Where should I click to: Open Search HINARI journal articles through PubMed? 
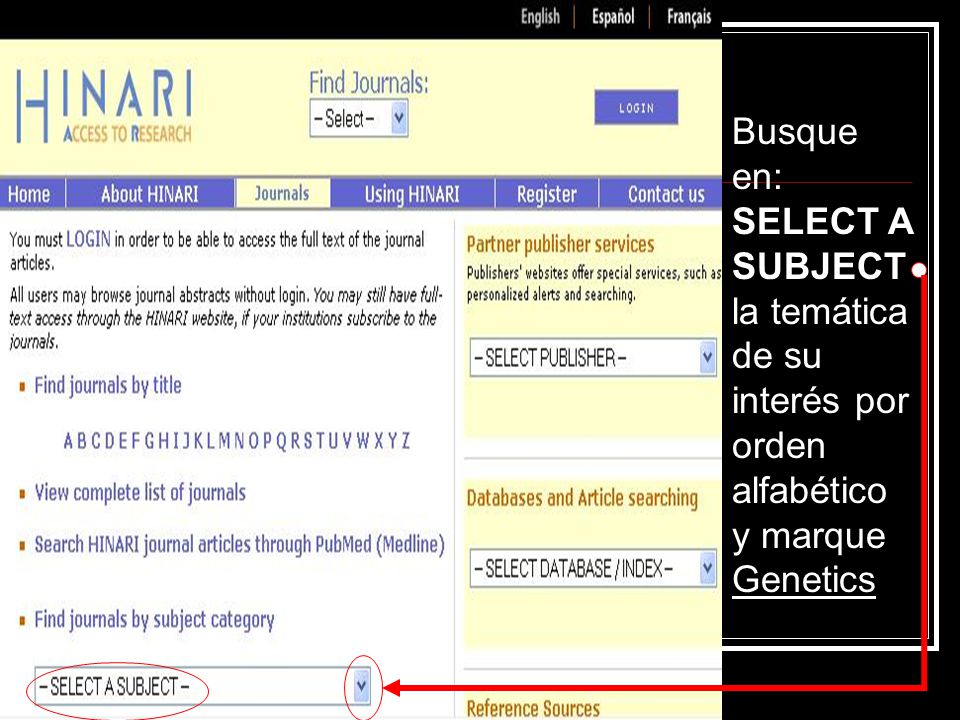[239, 544]
